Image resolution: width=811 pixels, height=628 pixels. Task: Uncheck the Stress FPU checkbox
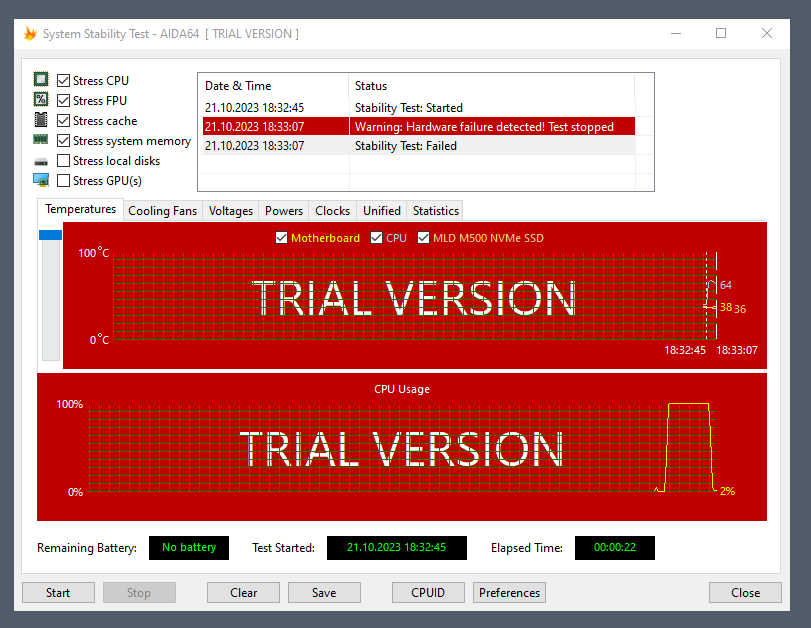click(63, 100)
